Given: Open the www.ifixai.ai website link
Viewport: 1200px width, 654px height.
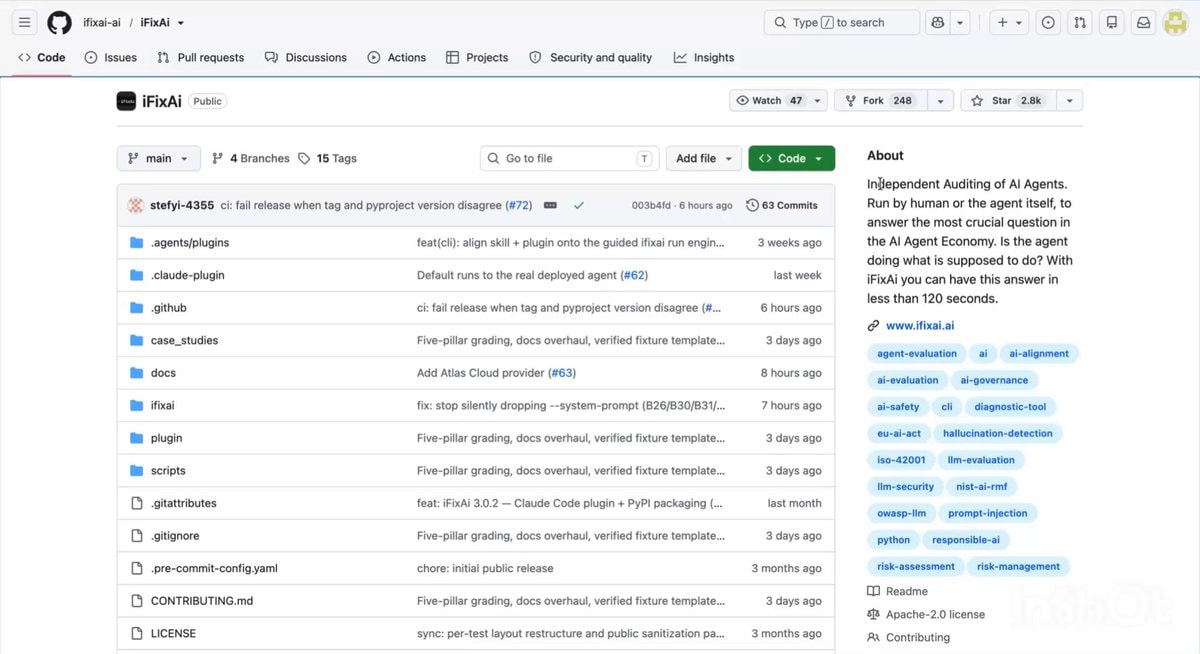Looking at the screenshot, I should (x=920, y=326).
